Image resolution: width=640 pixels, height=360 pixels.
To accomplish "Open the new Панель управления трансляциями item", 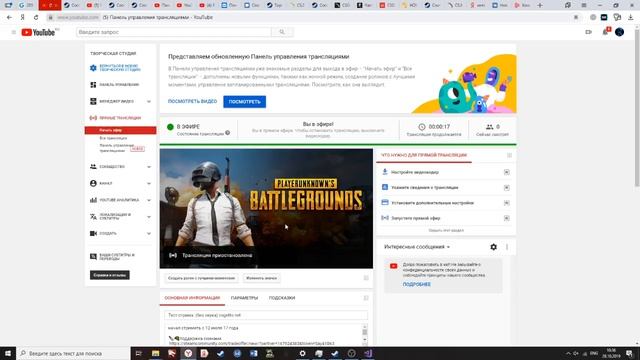I will click(x=117, y=148).
